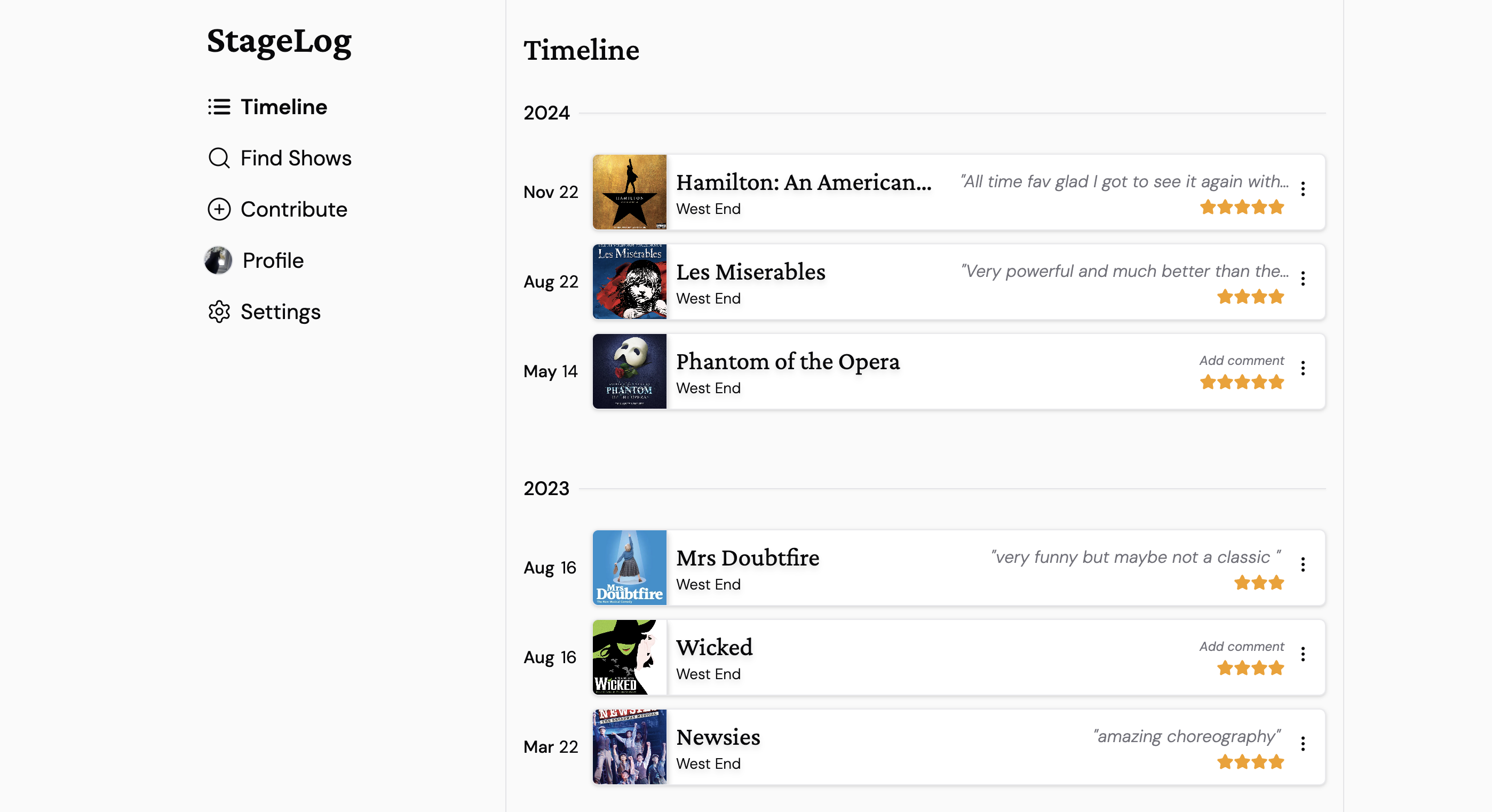
Task: Open the Settings menu item
Action: [x=280, y=312]
